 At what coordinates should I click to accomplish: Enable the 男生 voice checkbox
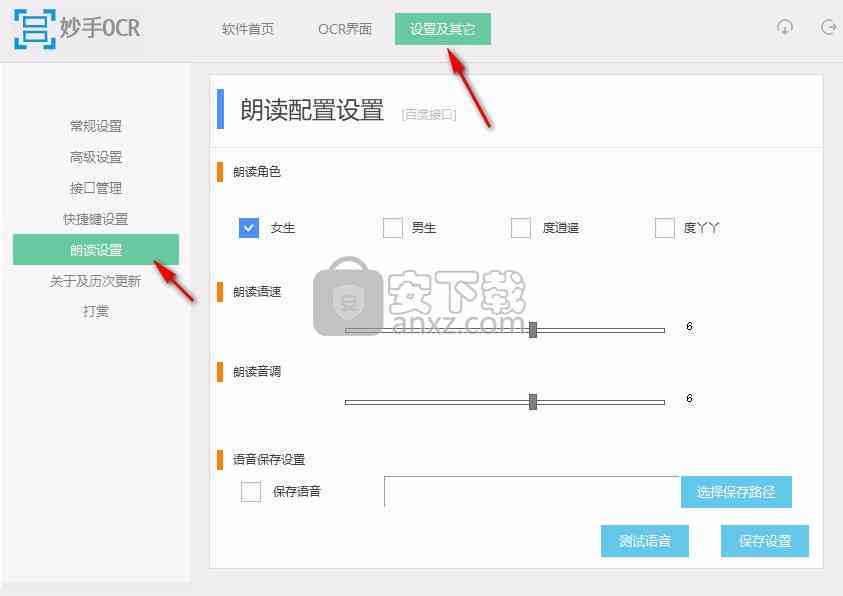pyautogui.click(x=392, y=228)
